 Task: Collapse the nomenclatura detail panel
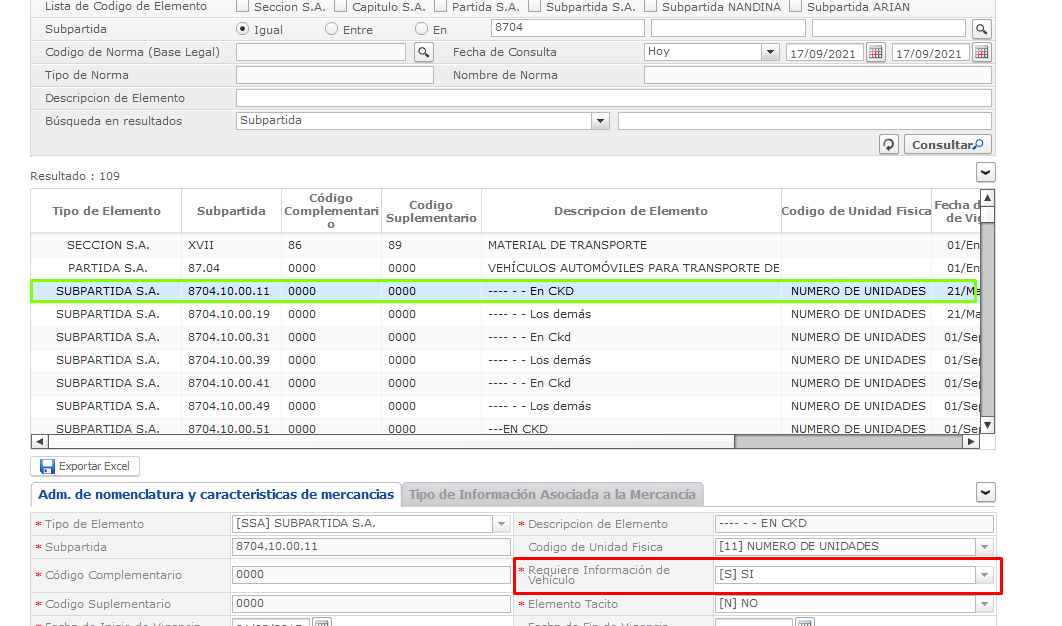point(985,493)
